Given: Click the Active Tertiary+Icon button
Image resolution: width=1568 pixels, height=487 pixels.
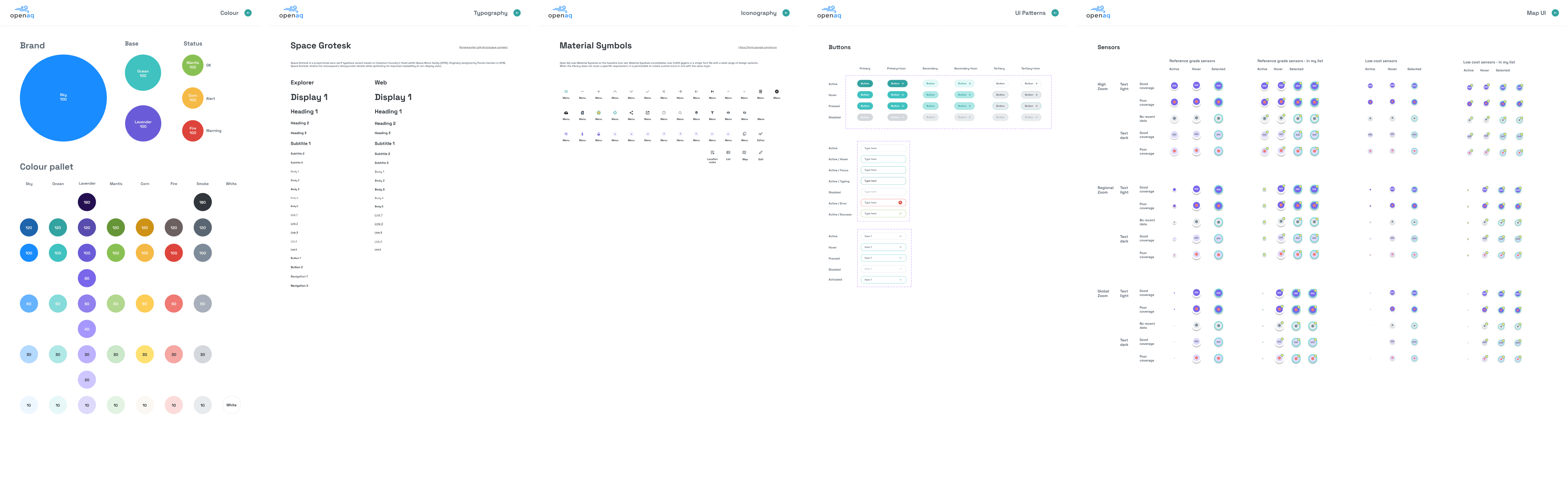Looking at the screenshot, I should coord(1031,84).
